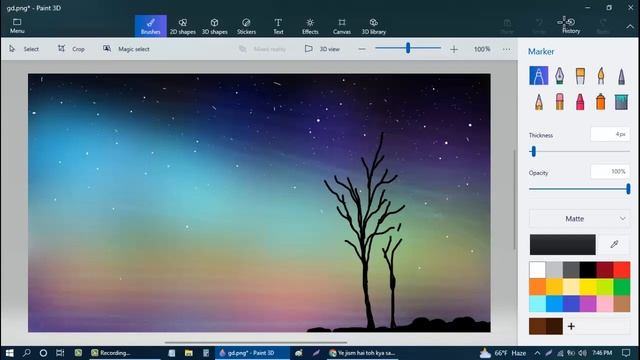Choose the first custom brown swatch
The image size is (640, 360).
coord(538,326)
